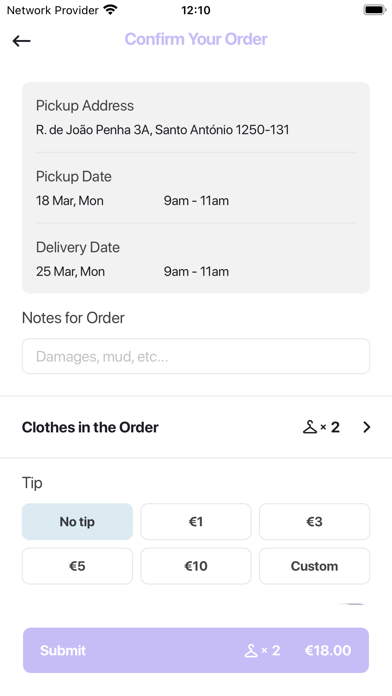Submit the order

coord(196,650)
